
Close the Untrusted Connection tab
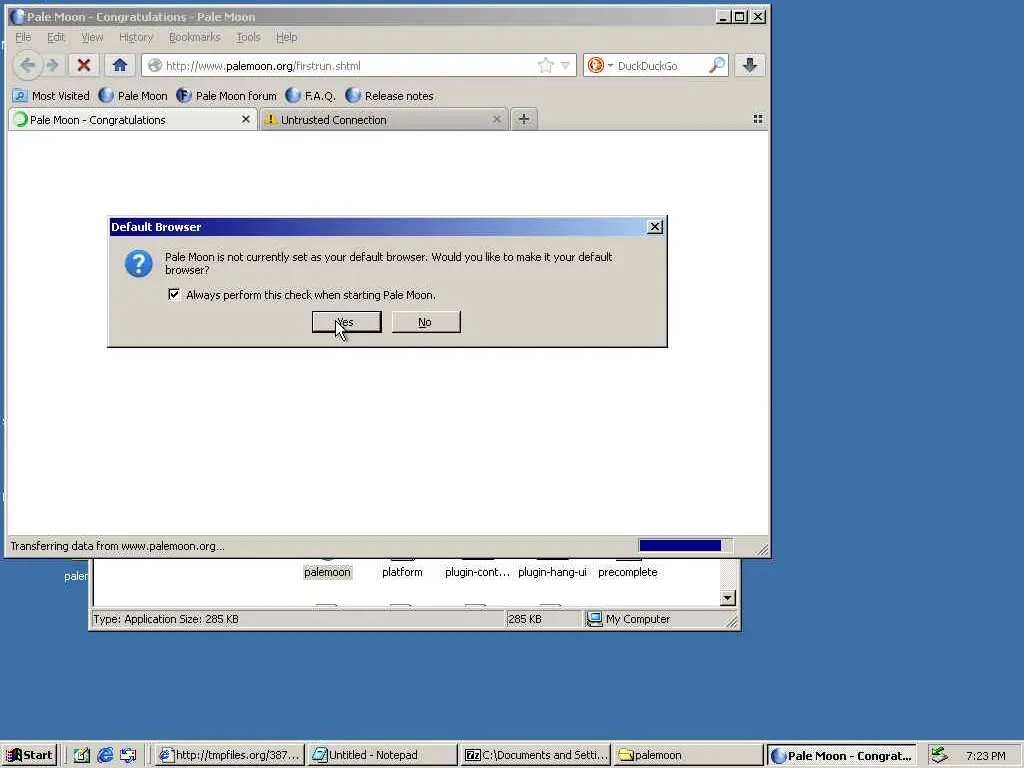pos(496,120)
